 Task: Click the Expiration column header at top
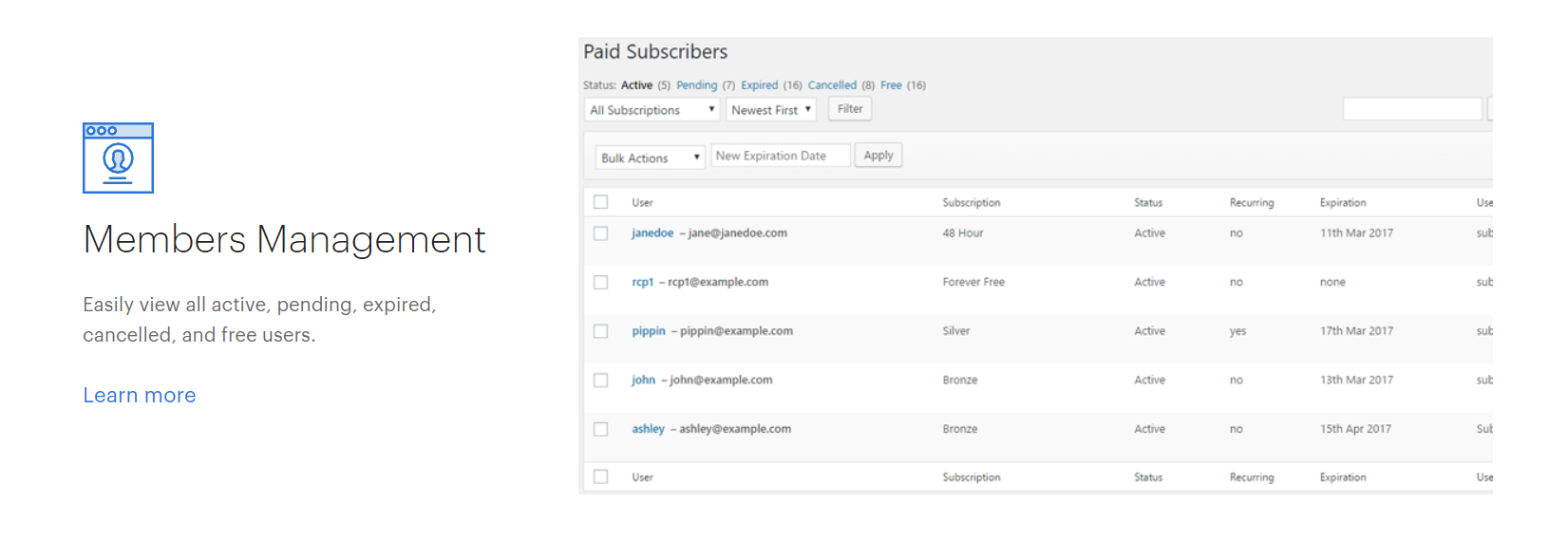tap(1343, 203)
